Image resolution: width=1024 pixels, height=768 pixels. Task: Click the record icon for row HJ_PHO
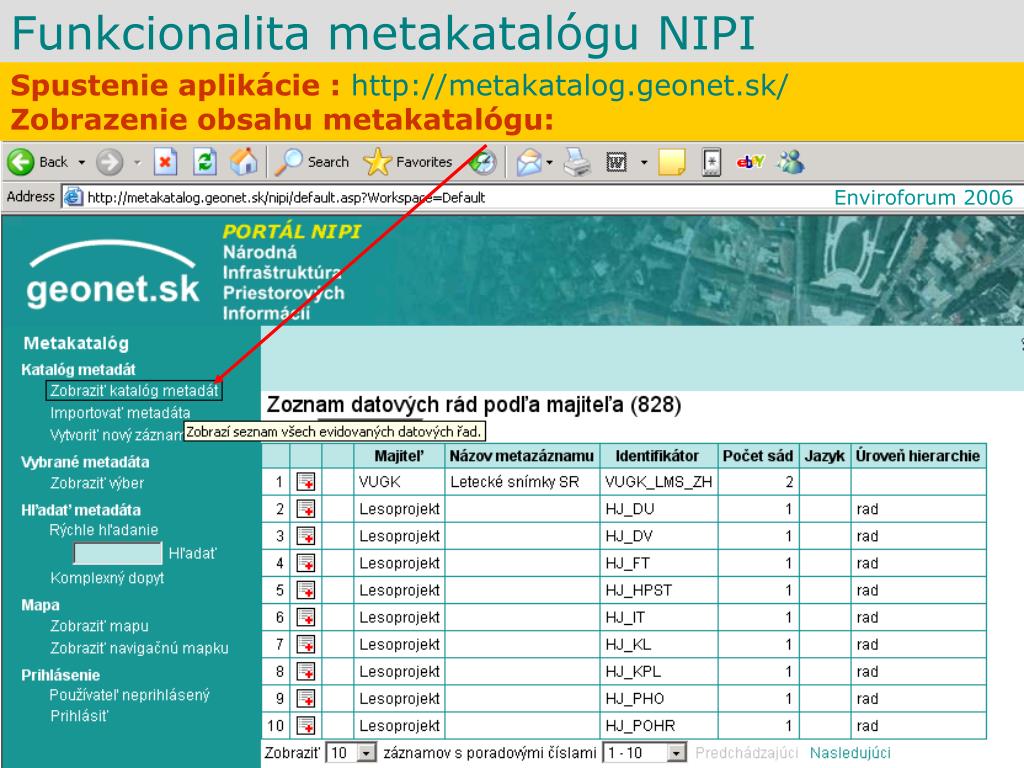point(306,699)
